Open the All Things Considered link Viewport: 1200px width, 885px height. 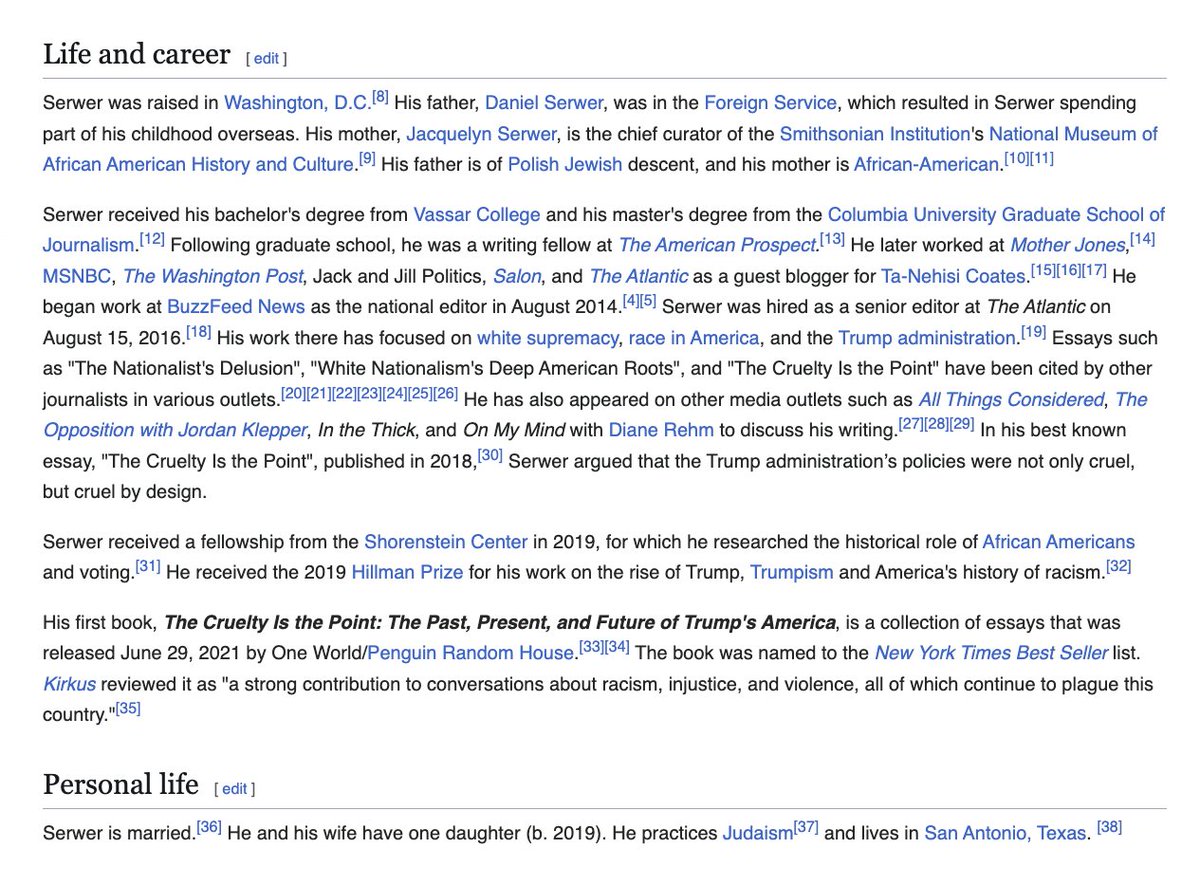point(1011,400)
